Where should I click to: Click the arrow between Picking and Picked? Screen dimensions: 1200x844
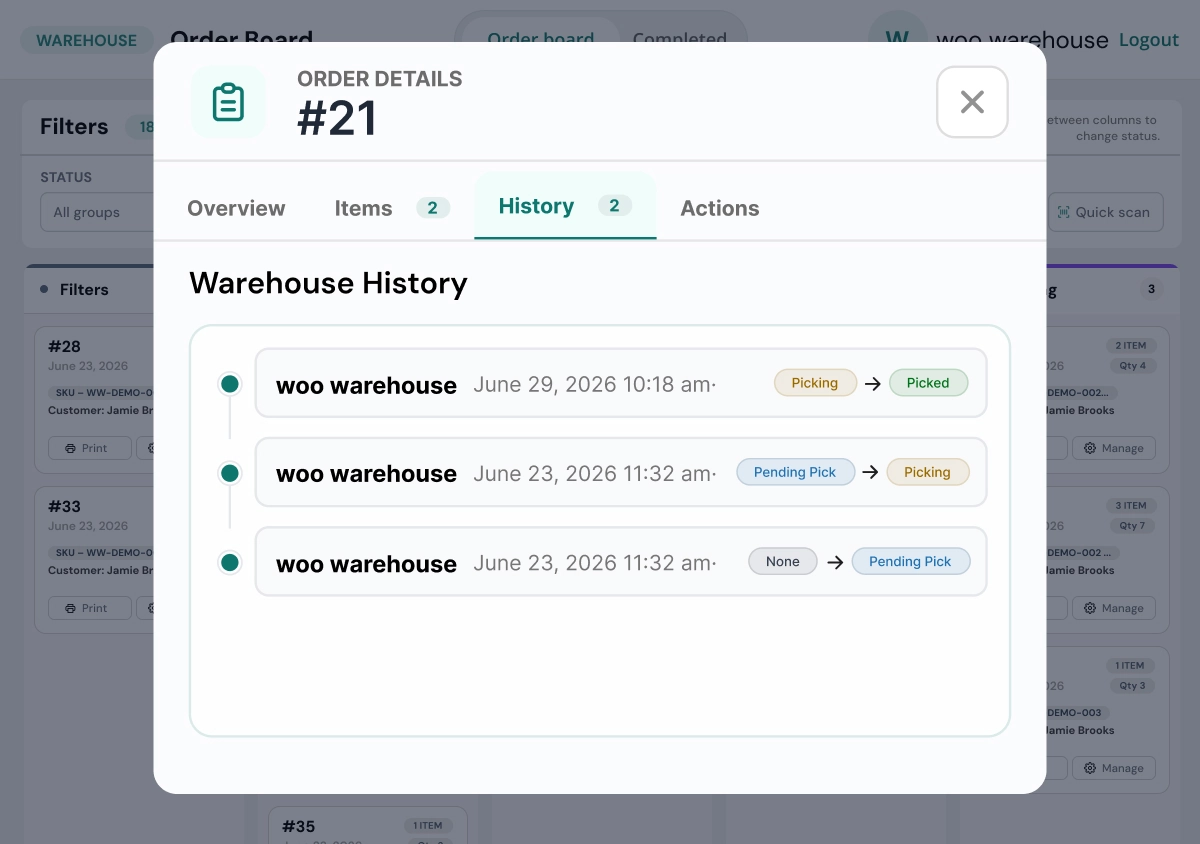tap(873, 383)
